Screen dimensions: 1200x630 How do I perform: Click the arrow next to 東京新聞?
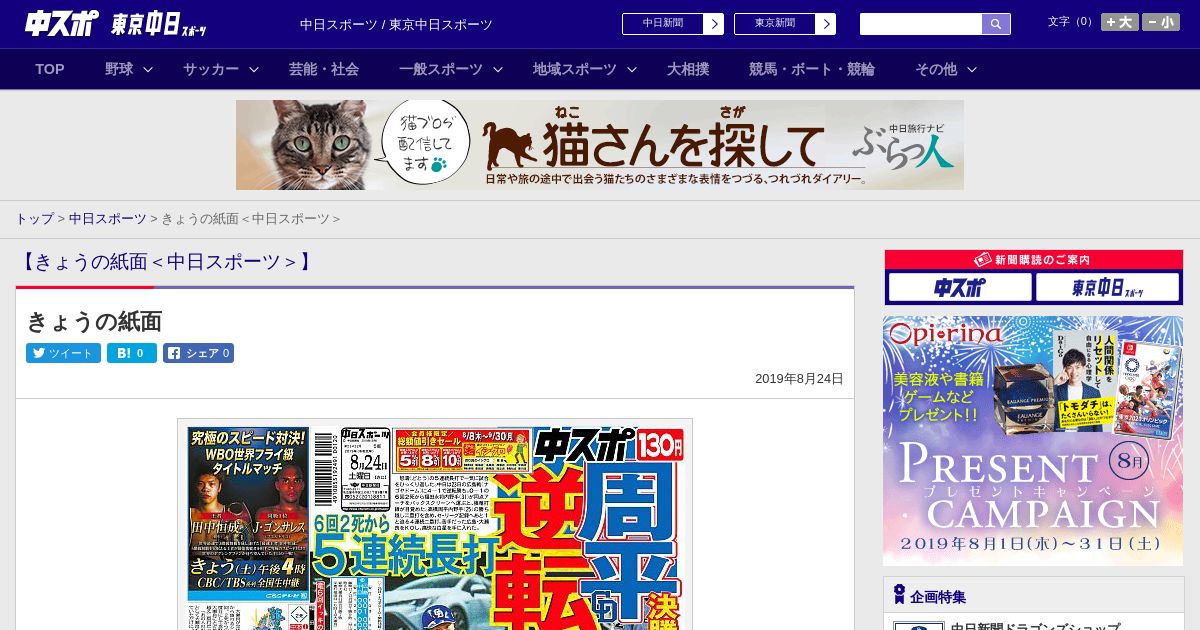pos(826,24)
